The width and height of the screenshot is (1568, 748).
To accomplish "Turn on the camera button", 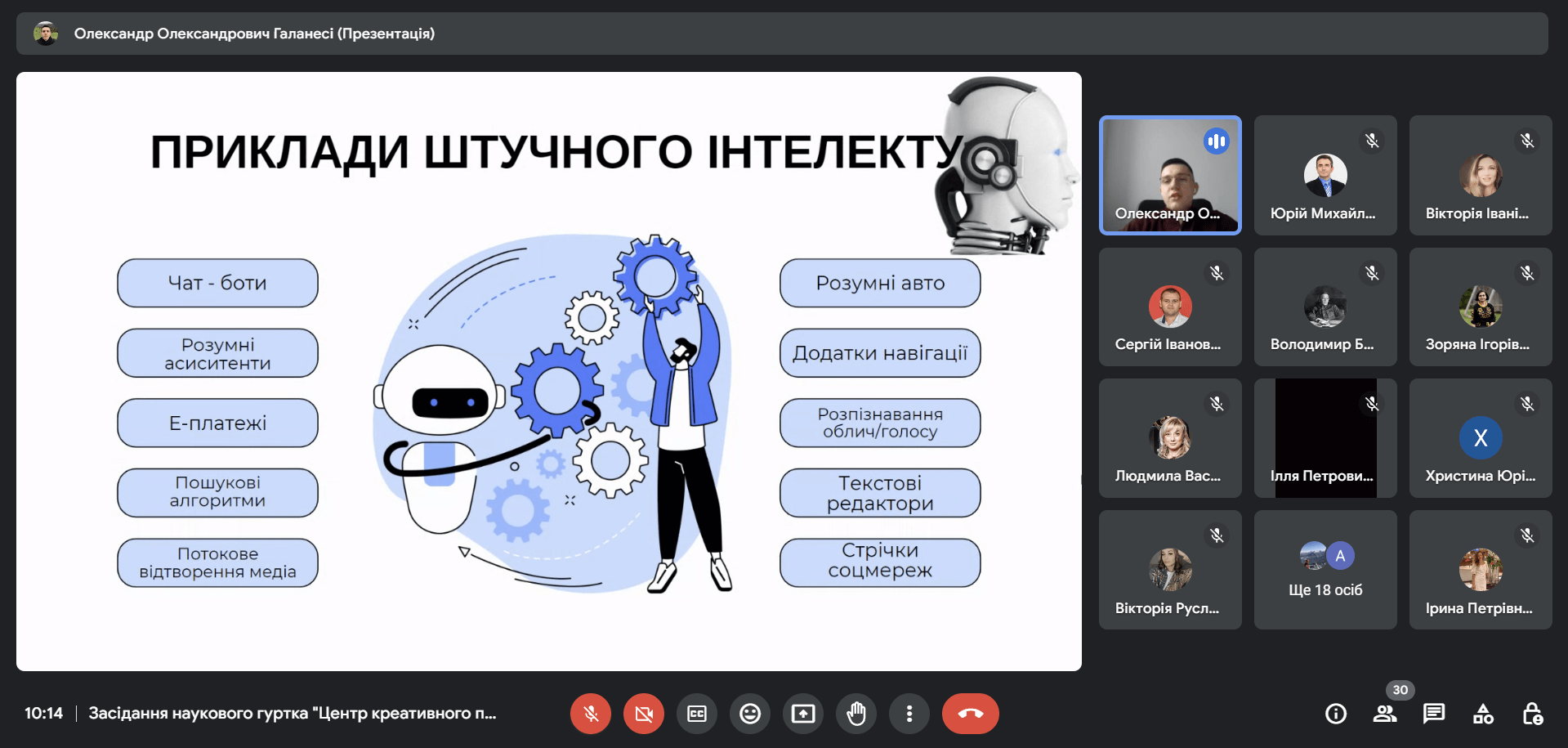I will (644, 714).
